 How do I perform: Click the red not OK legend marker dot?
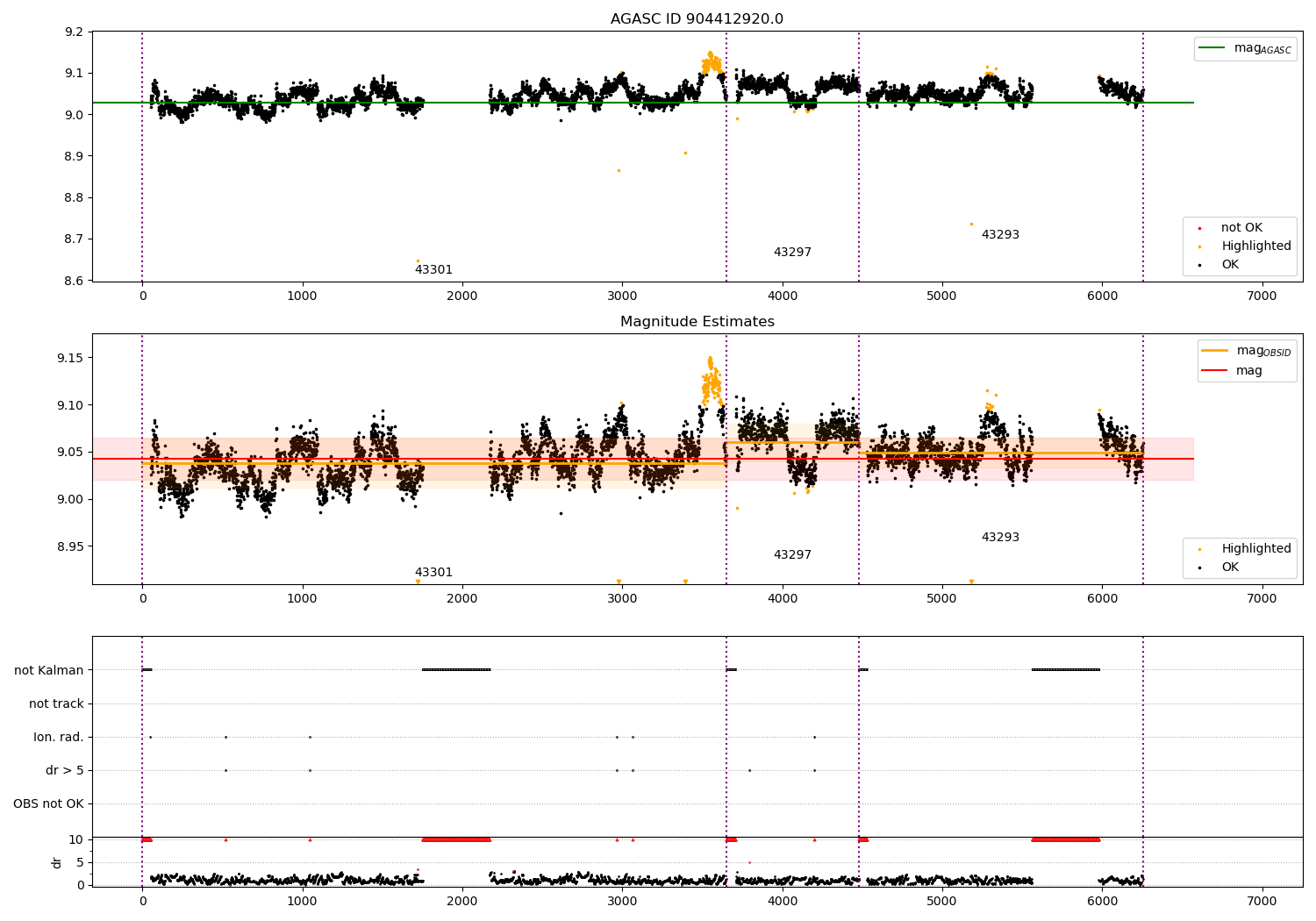point(1199,228)
